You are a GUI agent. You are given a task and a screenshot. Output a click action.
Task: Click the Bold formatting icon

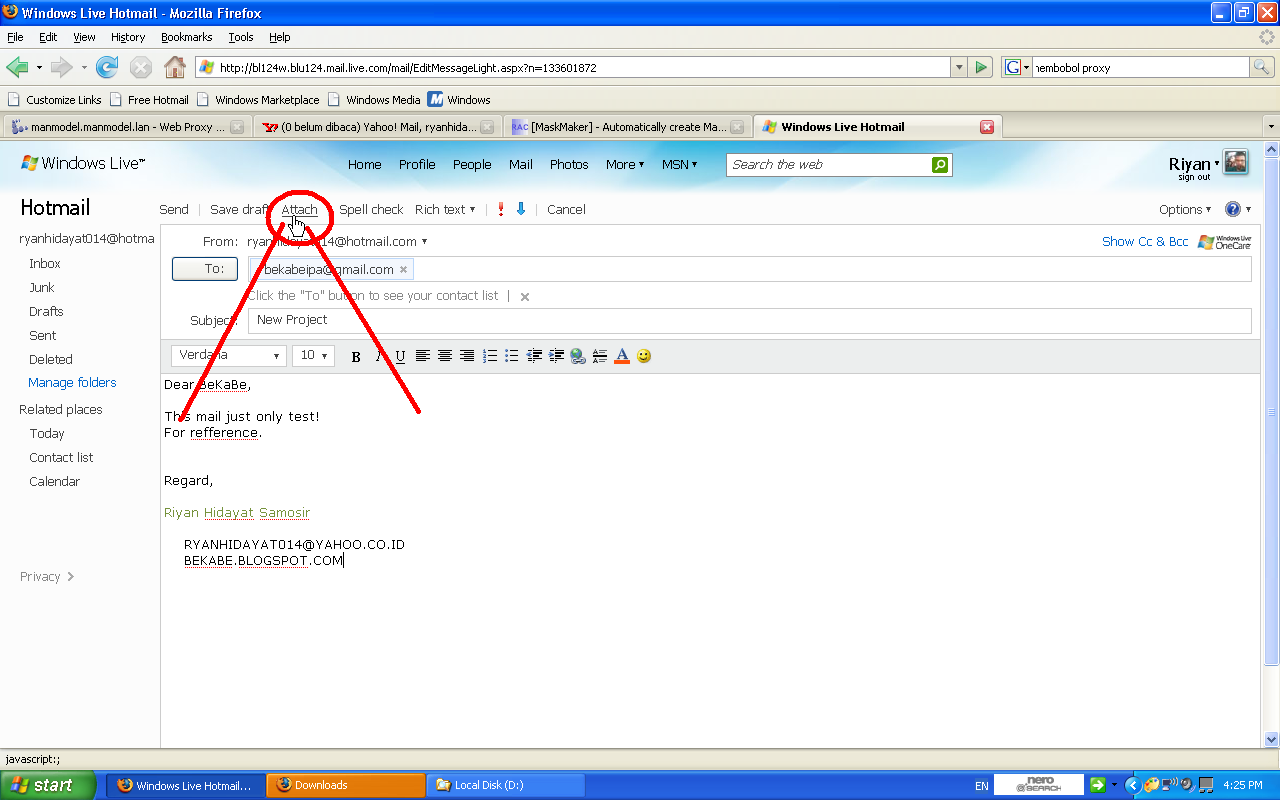tap(355, 356)
